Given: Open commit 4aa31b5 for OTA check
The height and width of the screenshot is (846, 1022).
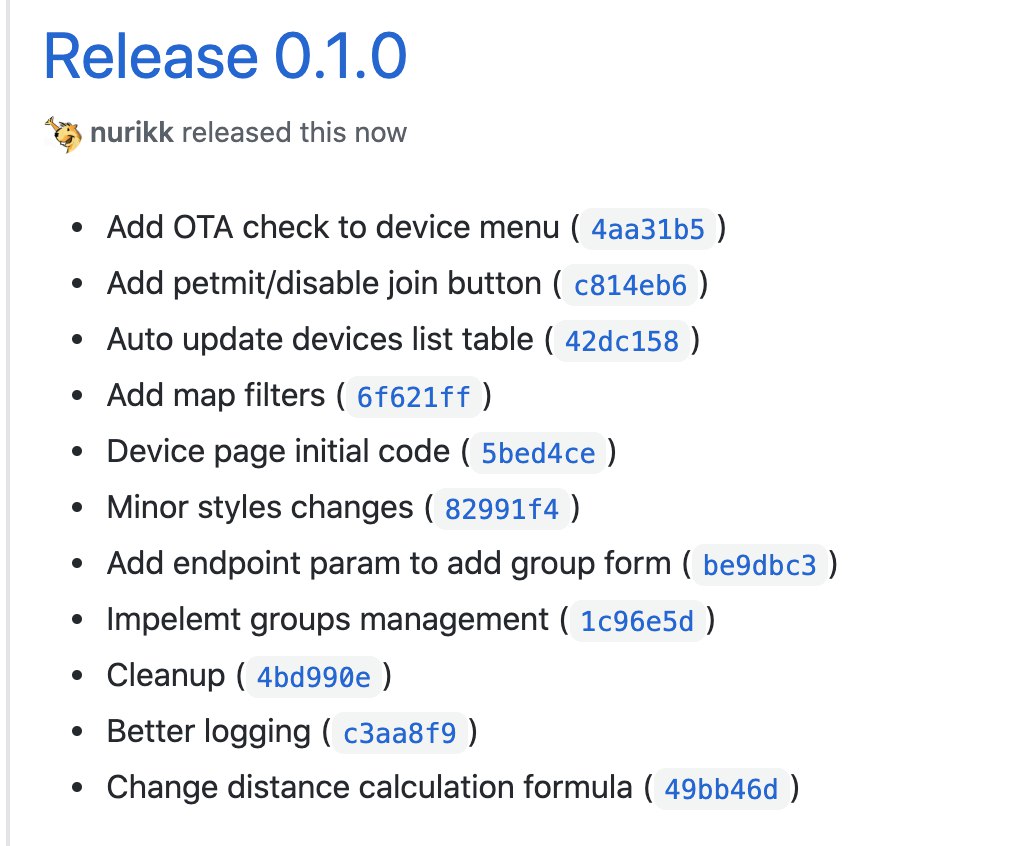Looking at the screenshot, I should [648, 229].
